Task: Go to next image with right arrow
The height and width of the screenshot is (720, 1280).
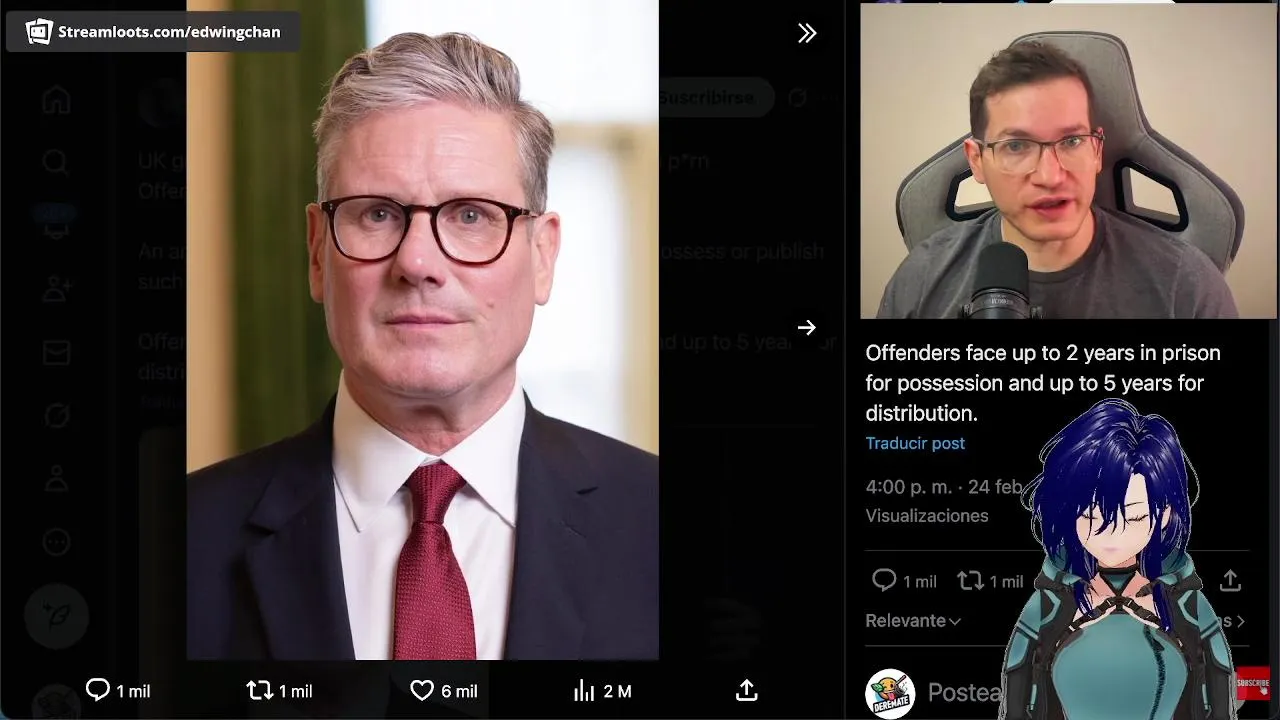Action: tap(807, 327)
